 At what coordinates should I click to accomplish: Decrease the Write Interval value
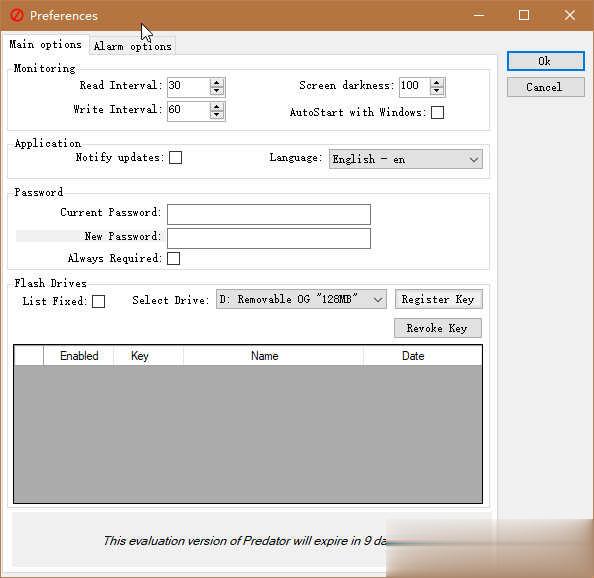(217, 116)
